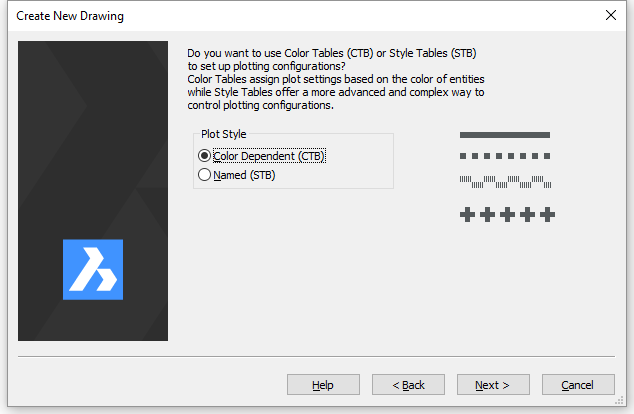Viewport: 634px width, 414px height.
Task: Click the BricsCAD logo icon
Action: [x=93, y=269]
